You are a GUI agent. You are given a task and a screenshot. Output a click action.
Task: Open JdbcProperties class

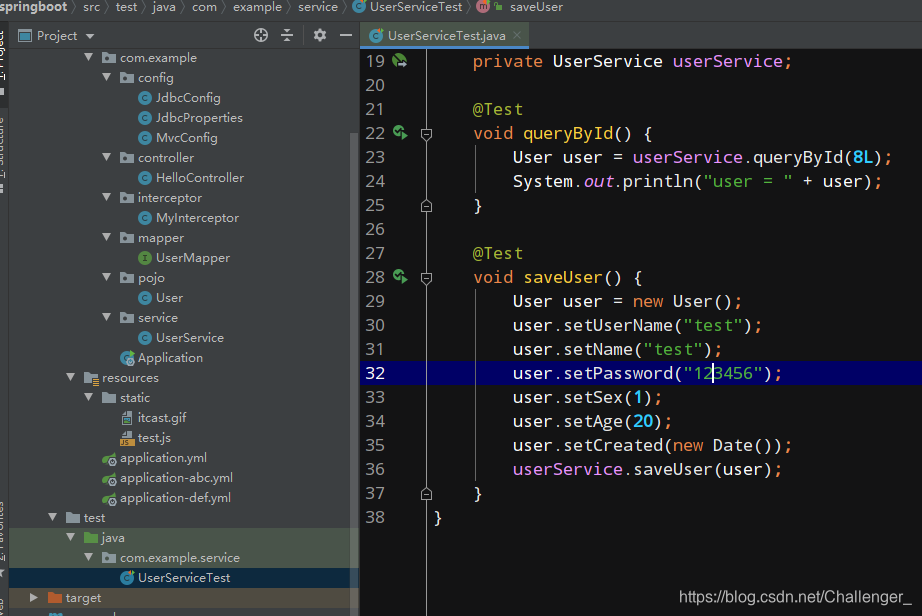pos(191,118)
